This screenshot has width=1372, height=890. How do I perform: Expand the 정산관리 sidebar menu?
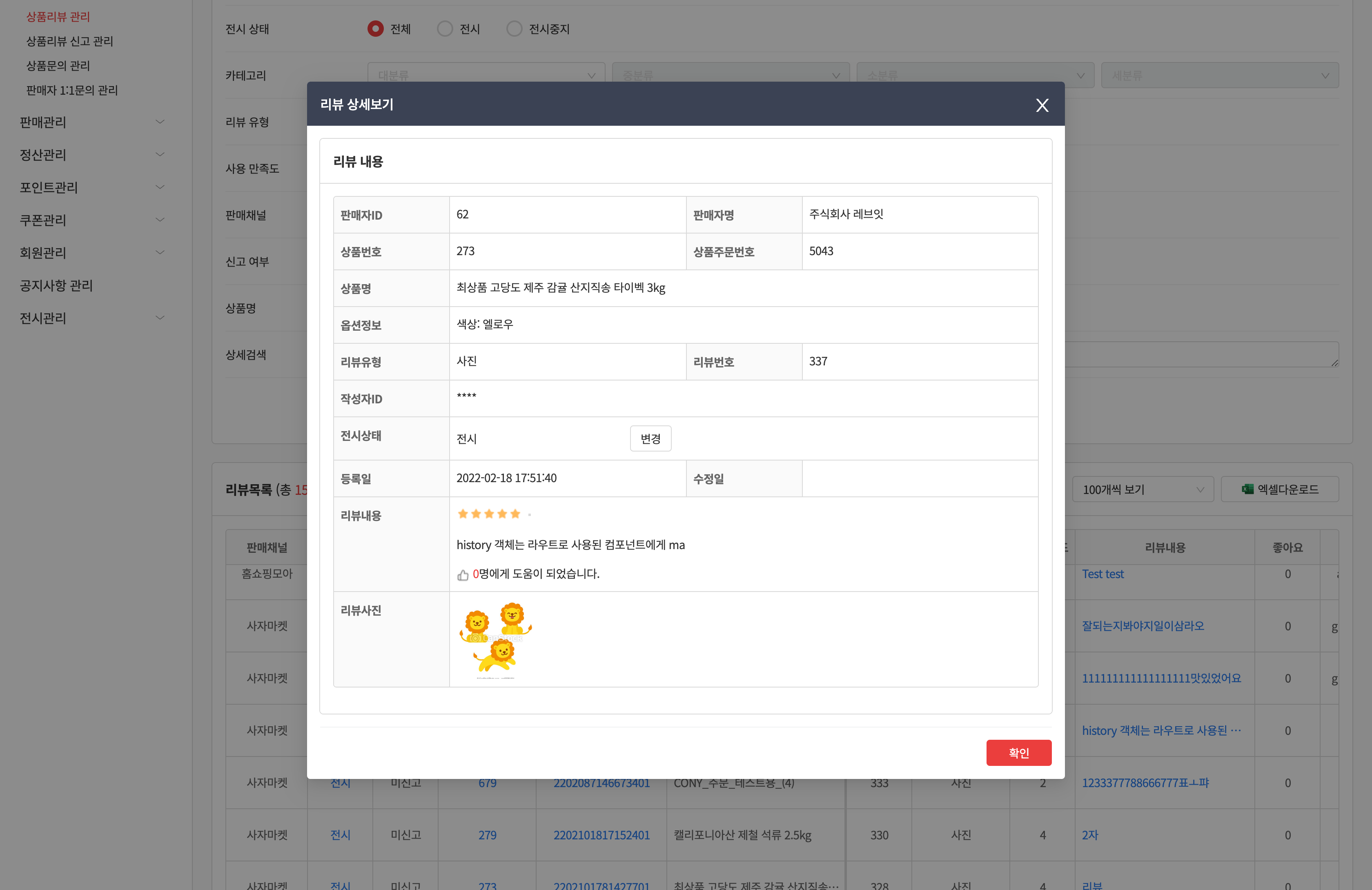(x=92, y=154)
